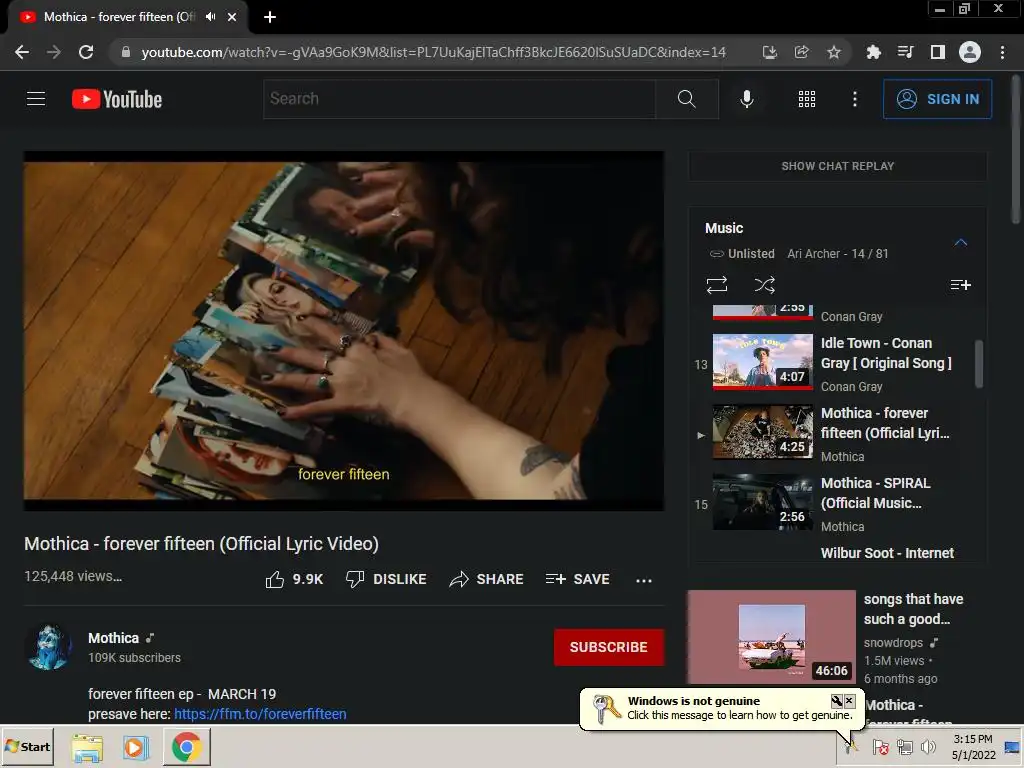
Task: Open the Mothica channel name link
Action: [x=114, y=638]
